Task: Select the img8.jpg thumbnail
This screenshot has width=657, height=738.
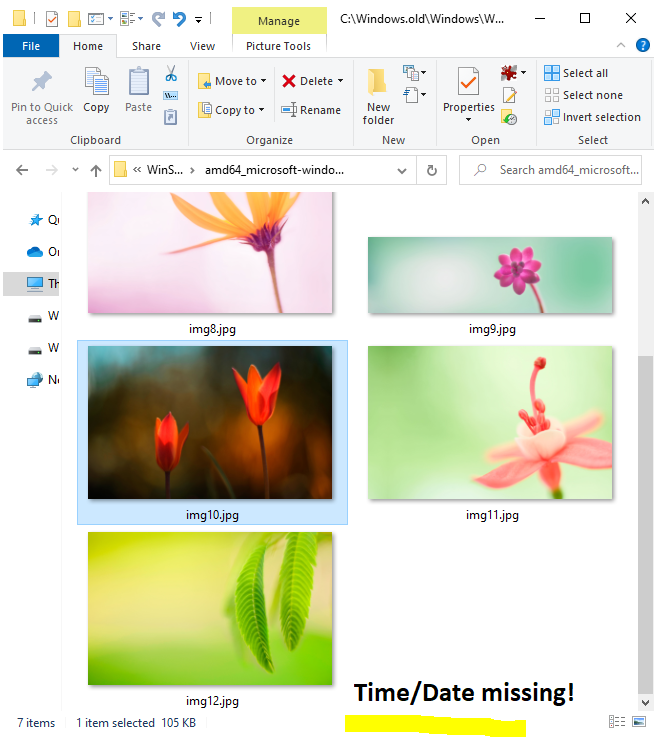Action: [x=210, y=252]
